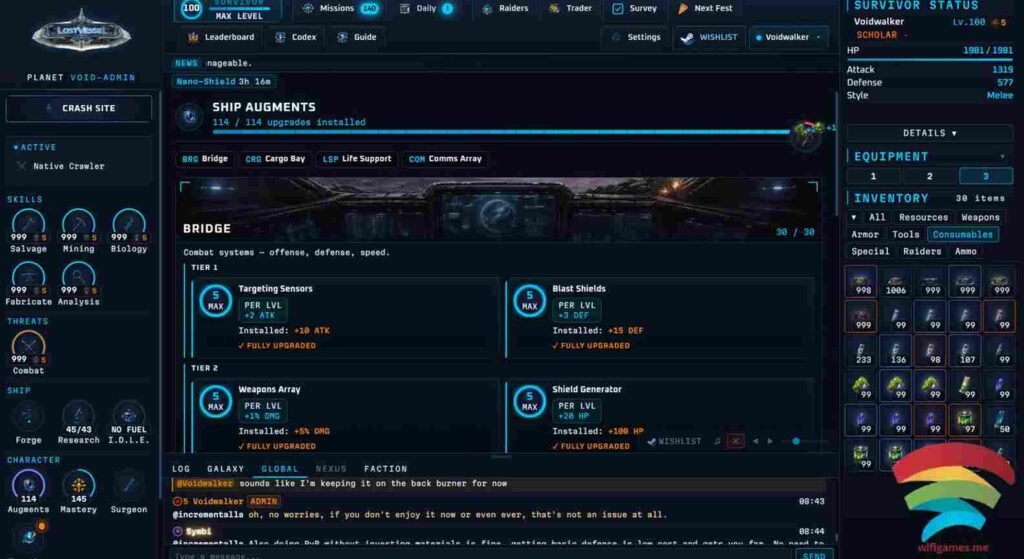Open the Voidwalker account dropdown
This screenshot has width=1024, height=559.
789,37
